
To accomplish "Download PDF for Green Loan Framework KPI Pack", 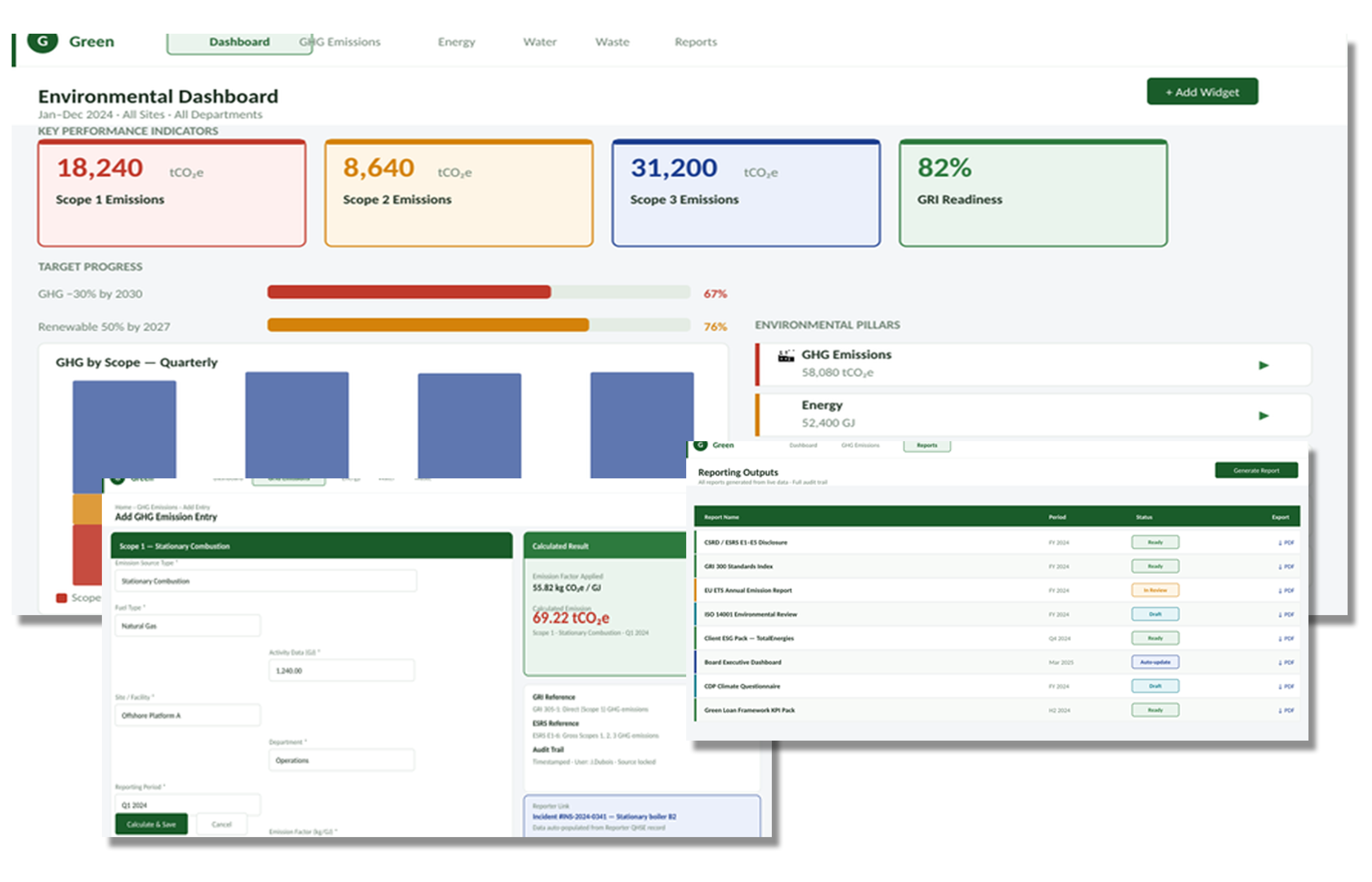I will [x=1286, y=710].
